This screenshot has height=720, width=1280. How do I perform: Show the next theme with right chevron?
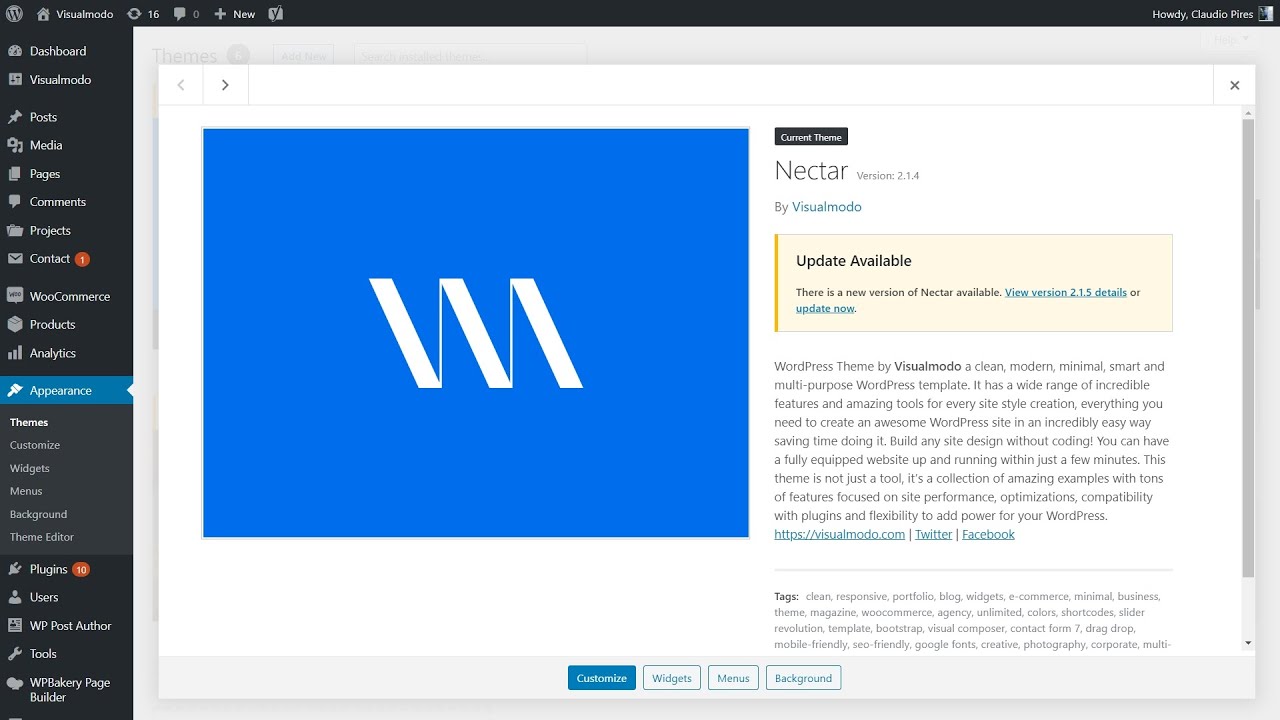(x=225, y=85)
